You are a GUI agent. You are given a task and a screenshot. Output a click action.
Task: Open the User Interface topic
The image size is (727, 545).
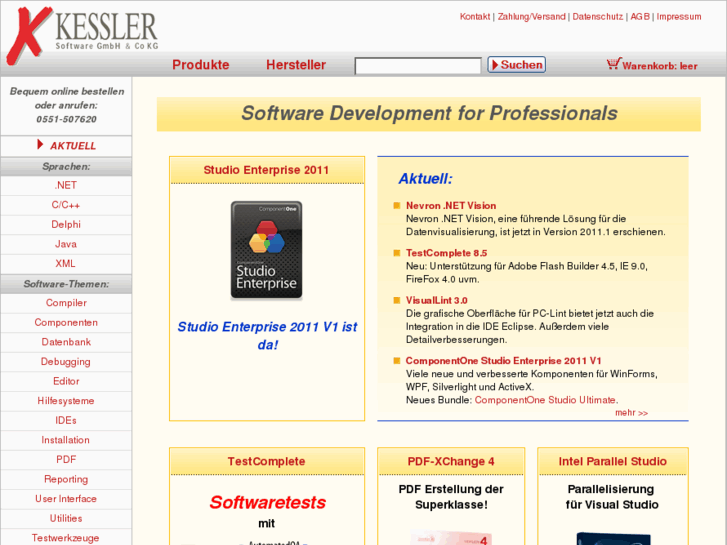coord(66,499)
